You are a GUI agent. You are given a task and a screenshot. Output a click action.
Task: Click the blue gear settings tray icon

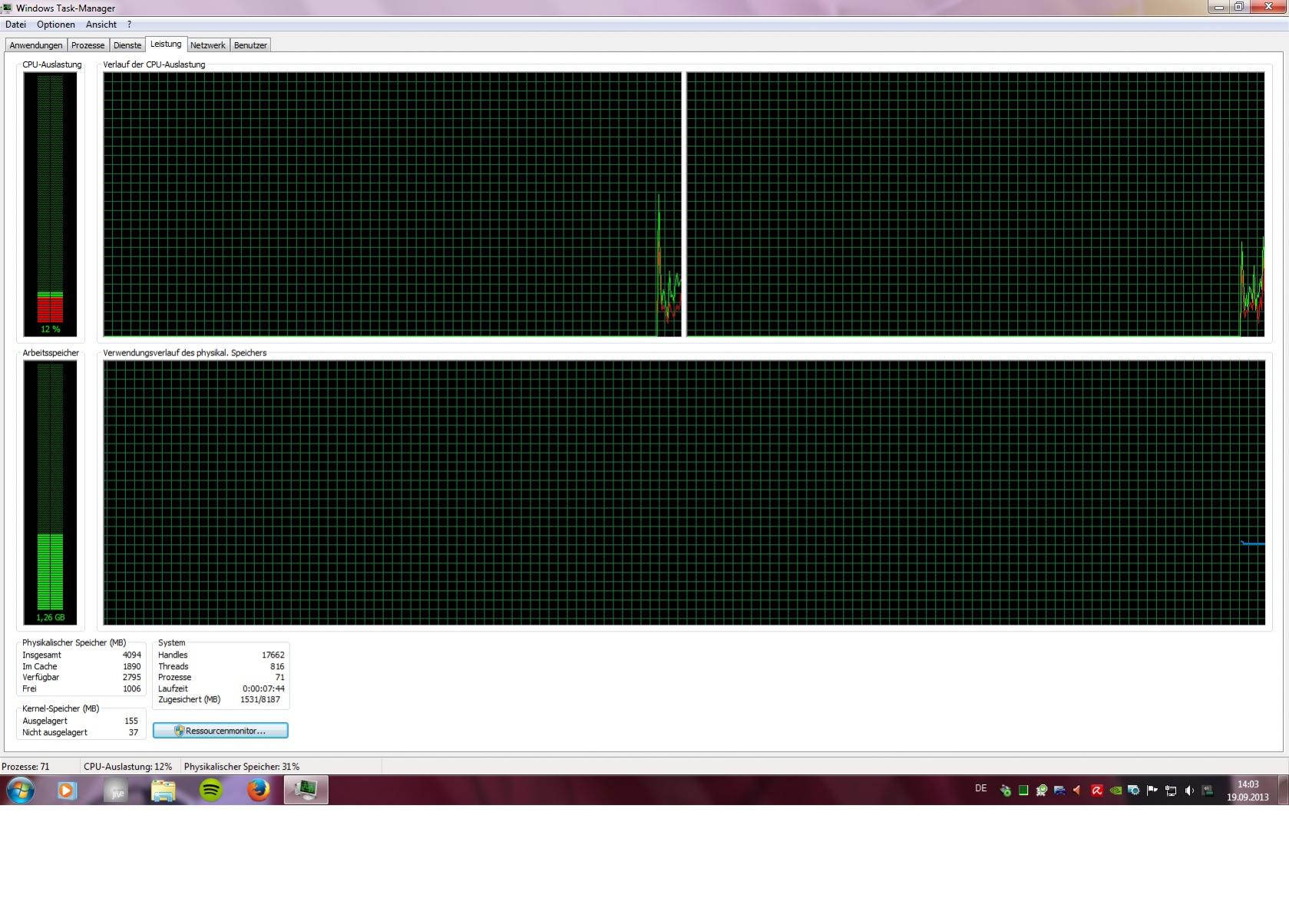(1134, 790)
